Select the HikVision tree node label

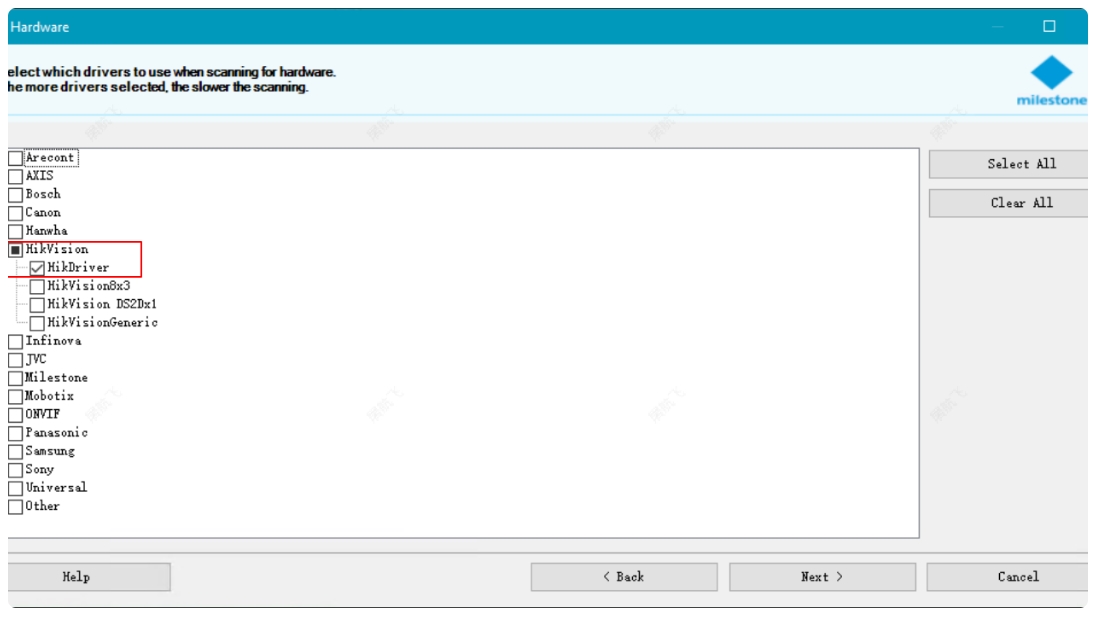pyautogui.click(x=57, y=249)
